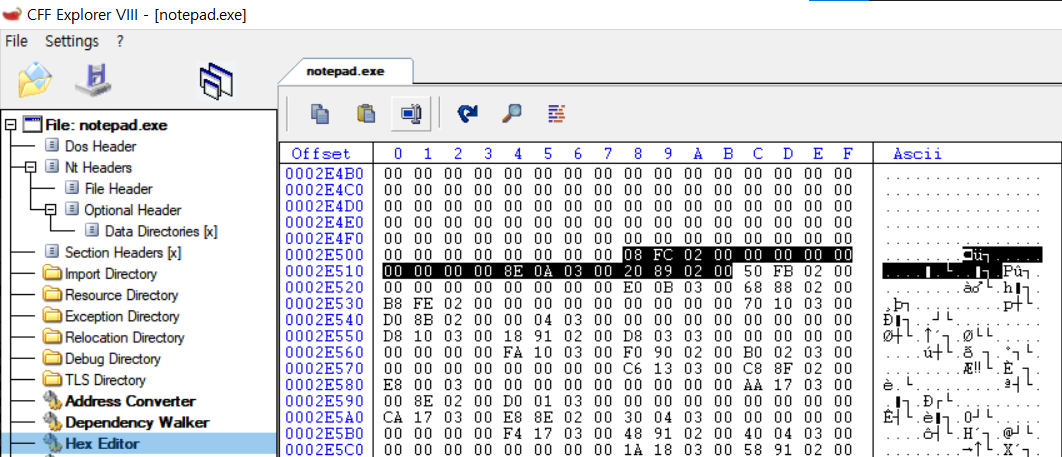Image resolution: width=1062 pixels, height=457 pixels.
Task: Open Import Directory folder
Action: (110, 274)
